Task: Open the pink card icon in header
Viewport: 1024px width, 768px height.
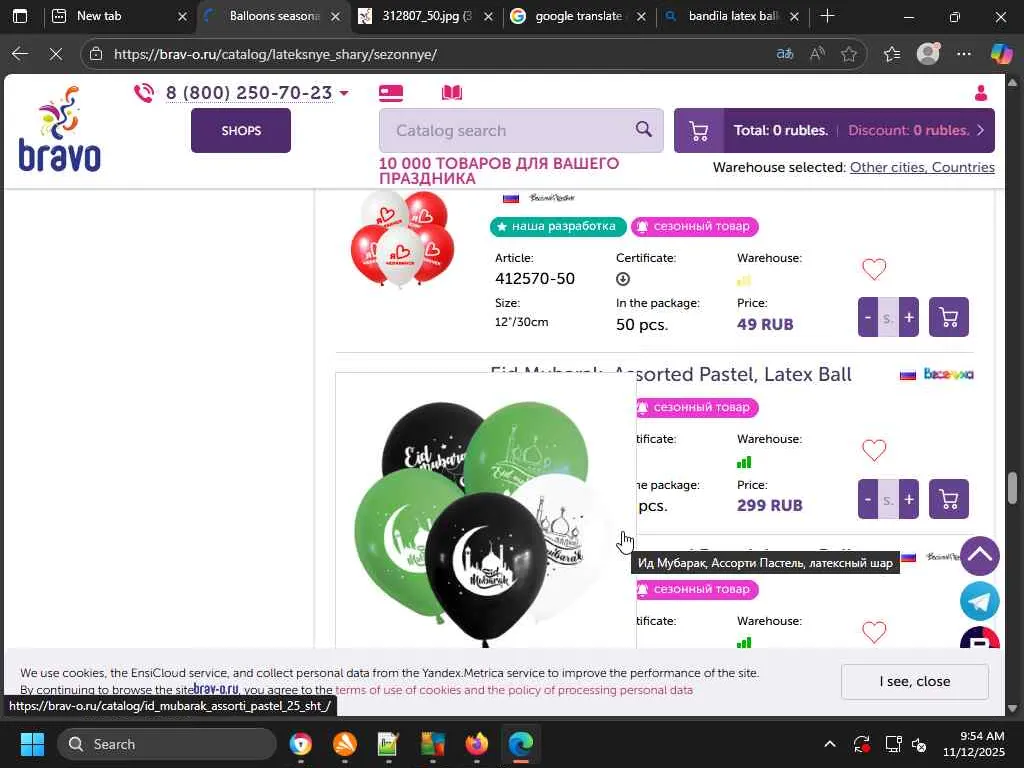Action: pyautogui.click(x=391, y=93)
